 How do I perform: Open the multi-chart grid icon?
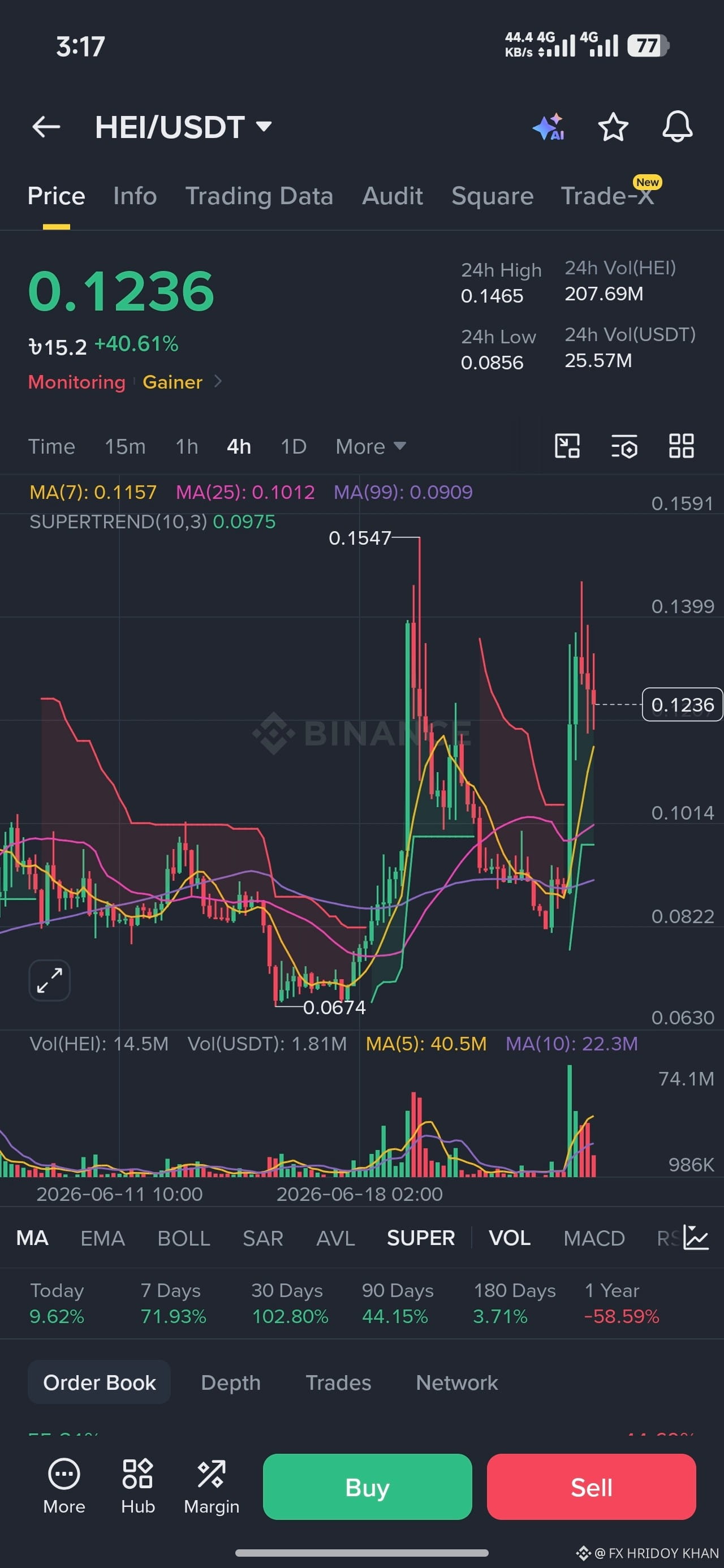(682, 446)
